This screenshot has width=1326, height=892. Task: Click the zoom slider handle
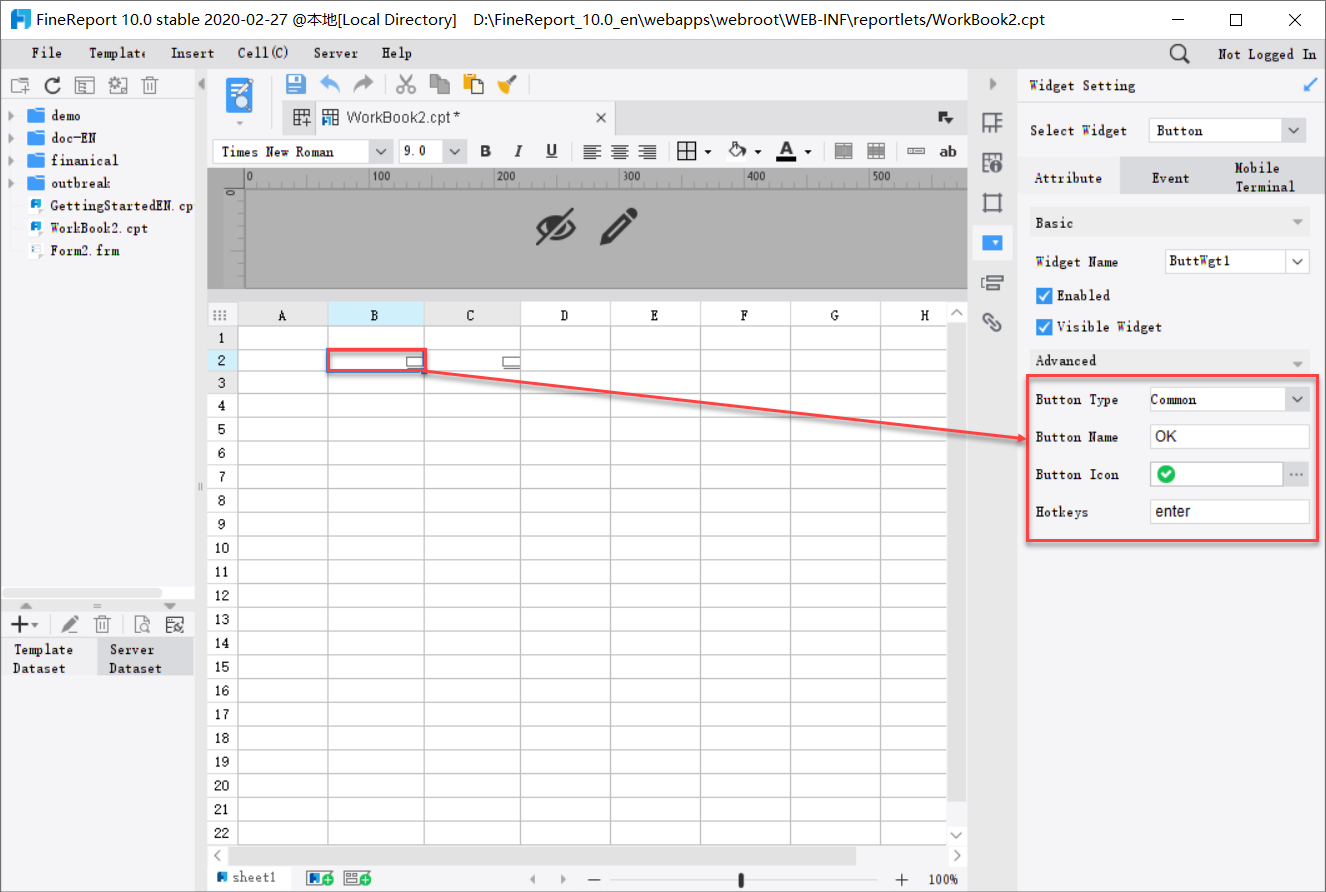point(740,880)
